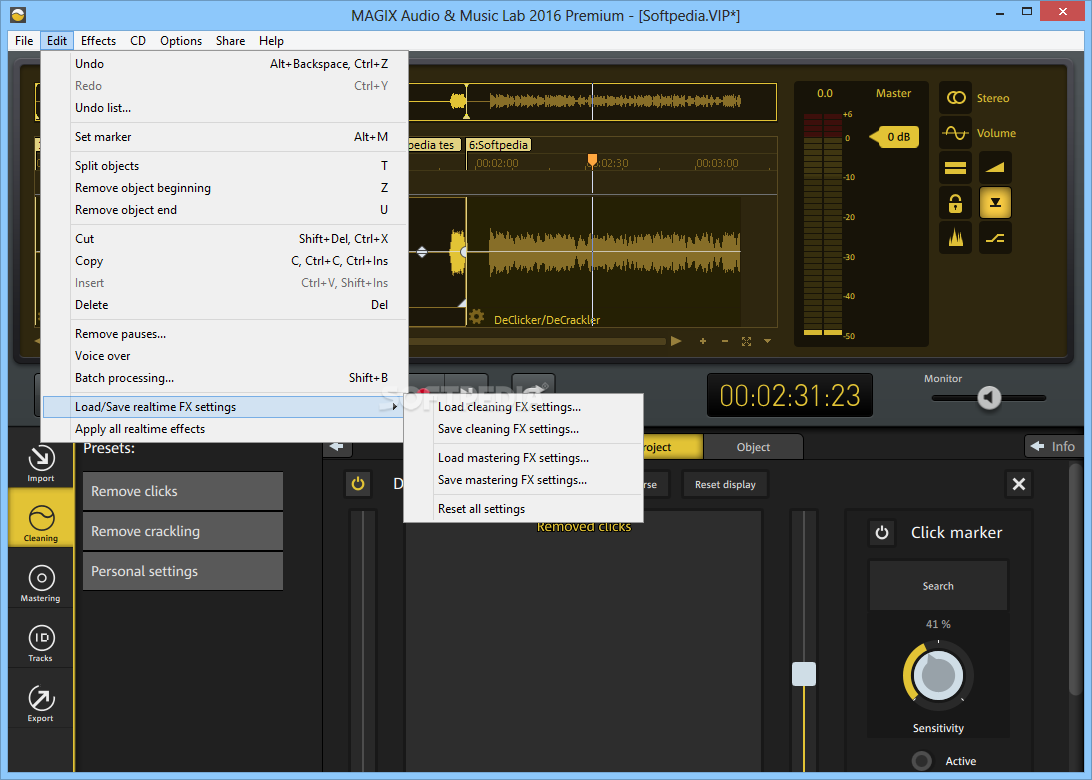Choose Save cleaning FX settings...
The width and height of the screenshot is (1092, 780).
point(523,429)
